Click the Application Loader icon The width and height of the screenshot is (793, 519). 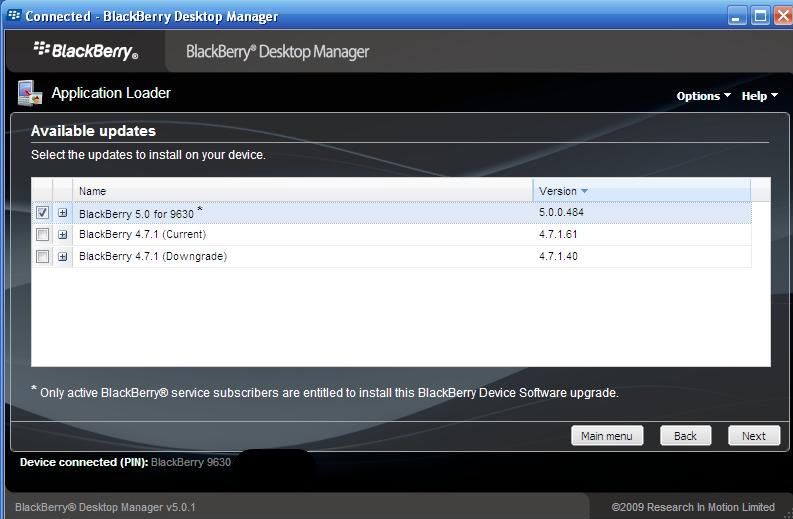[x=29, y=93]
